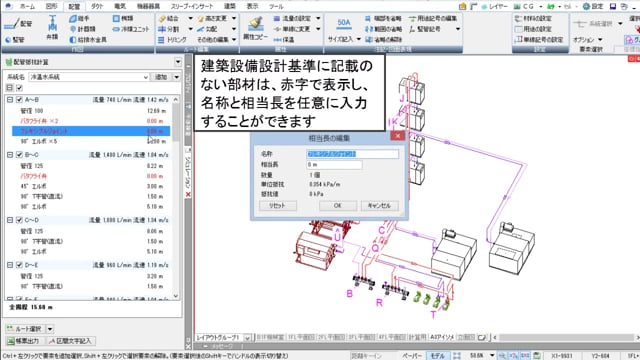Image resolution: width=640 pixels, height=360 pixels.
Task: Uncheck the B~C section checkbox
Action: 19,155
